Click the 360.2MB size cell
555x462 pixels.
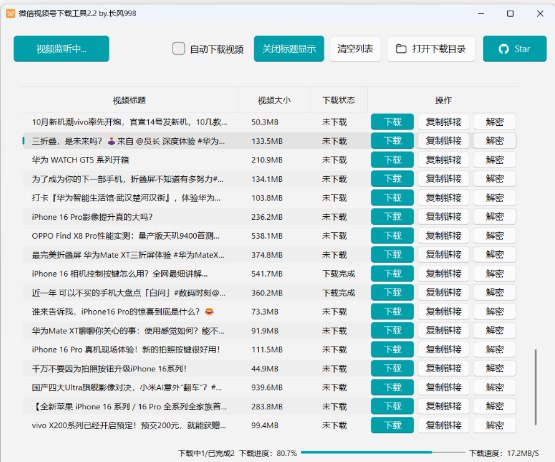[267, 293]
